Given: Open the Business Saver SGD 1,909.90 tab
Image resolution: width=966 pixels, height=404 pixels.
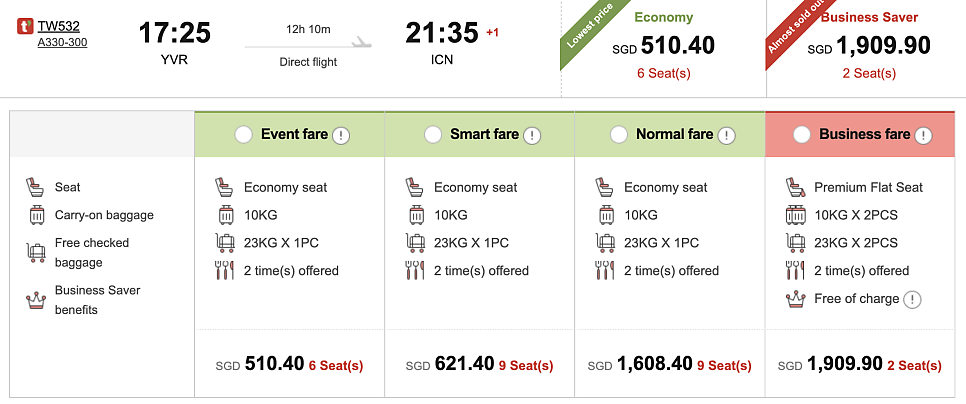Looking at the screenshot, I should (x=868, y=47).
